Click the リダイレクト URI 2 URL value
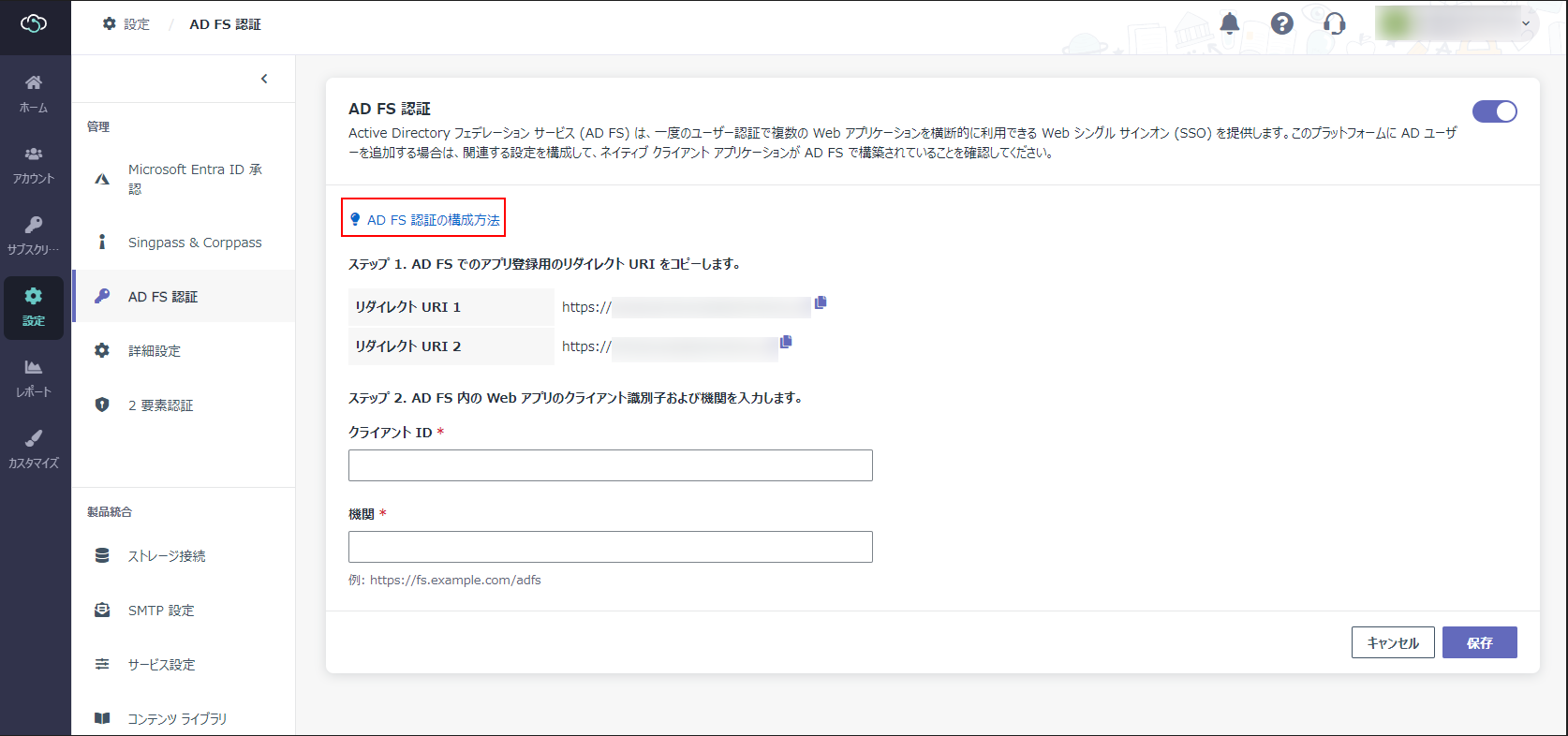The image size is (1568, 736). coord(670,346)
